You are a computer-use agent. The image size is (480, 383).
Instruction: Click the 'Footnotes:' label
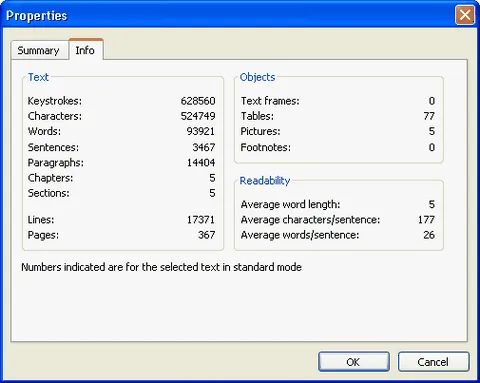tap(266, 147)
